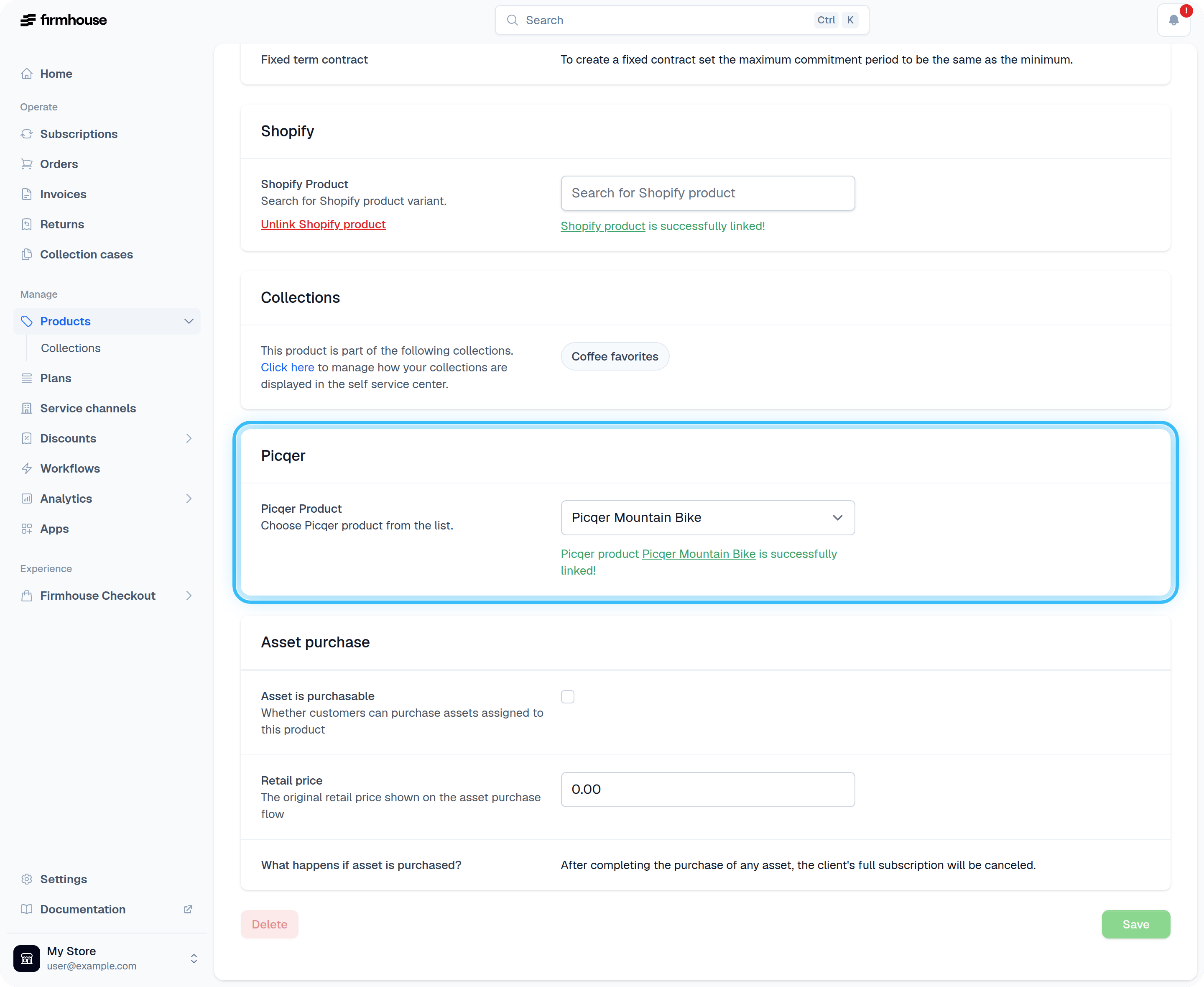Click the Retail price input field

(x=707, y=790)
